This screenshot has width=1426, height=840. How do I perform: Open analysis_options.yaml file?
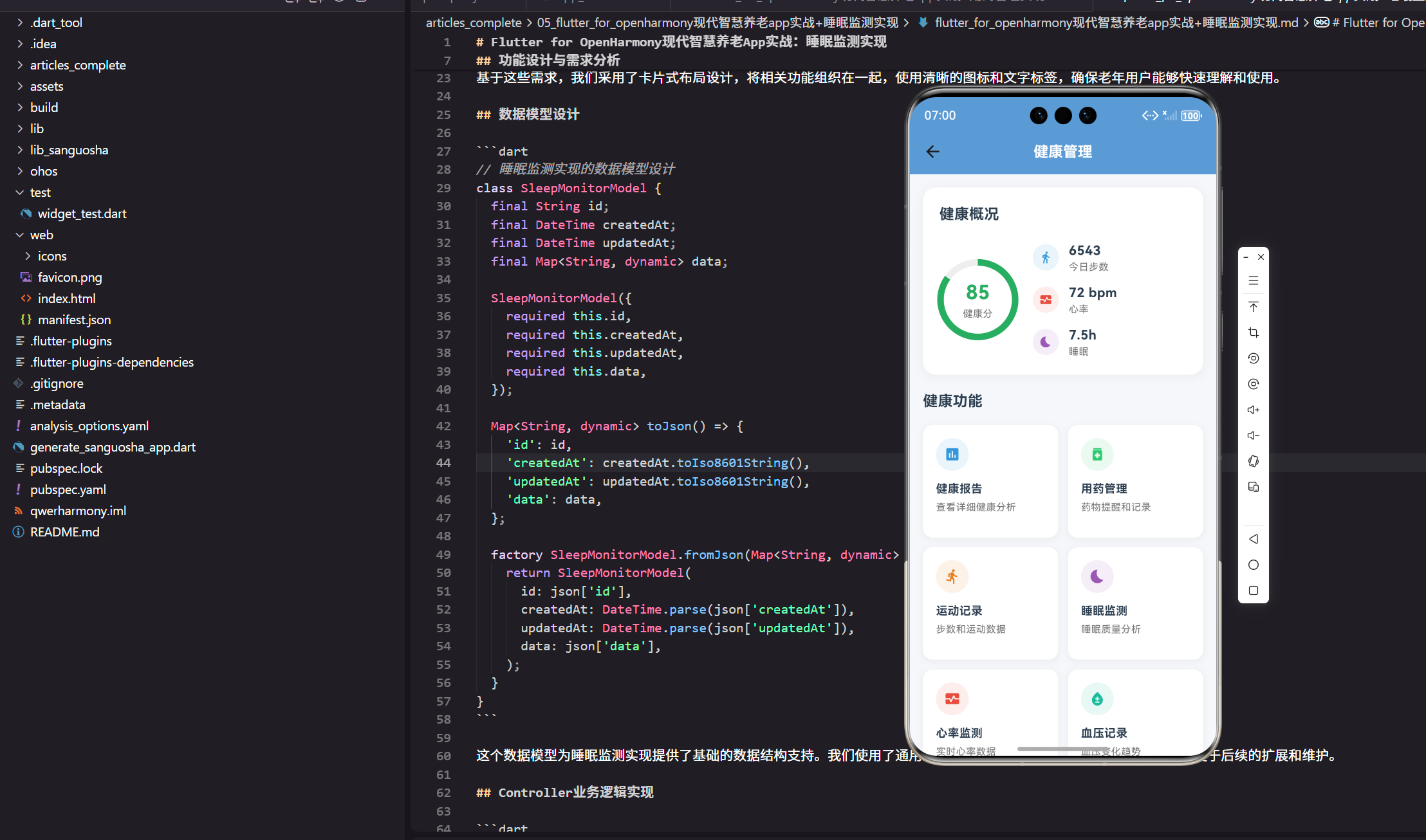89,426
